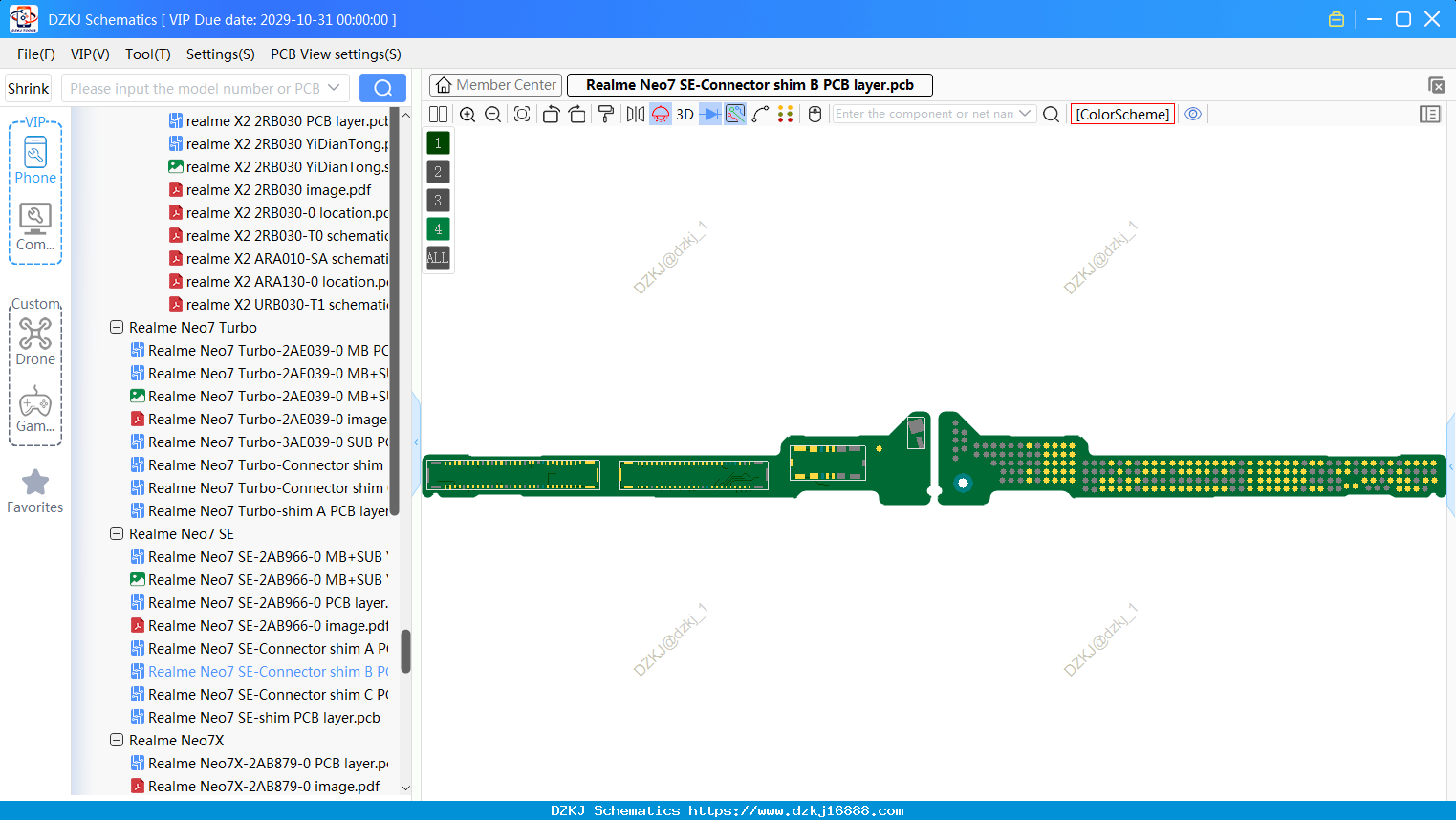This screenshot has width=1456, height=820.
Task: Select Realme Neo7 SE-Connector shim B tab
Action: (750, 85)
